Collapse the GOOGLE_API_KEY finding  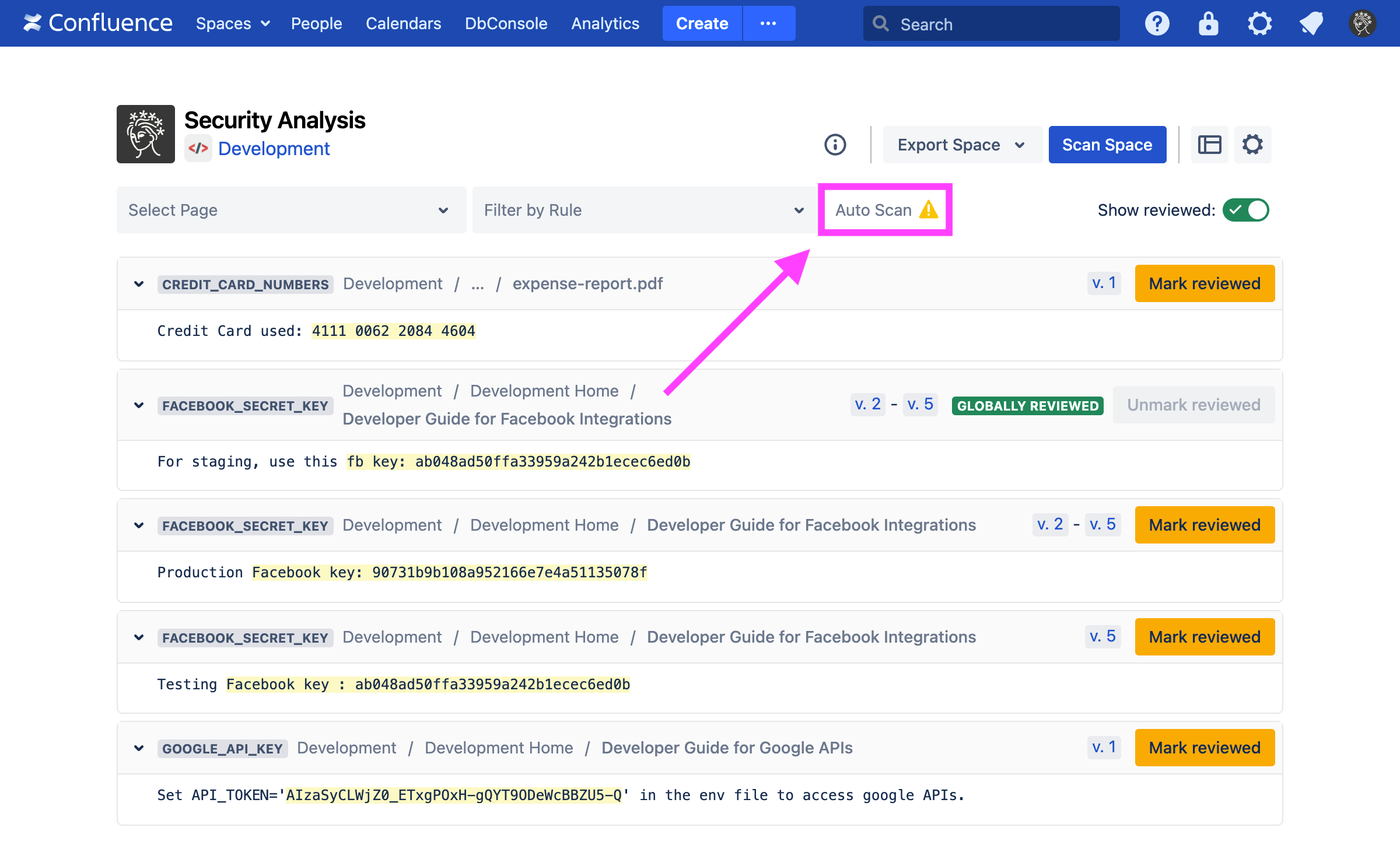(139, 748)
